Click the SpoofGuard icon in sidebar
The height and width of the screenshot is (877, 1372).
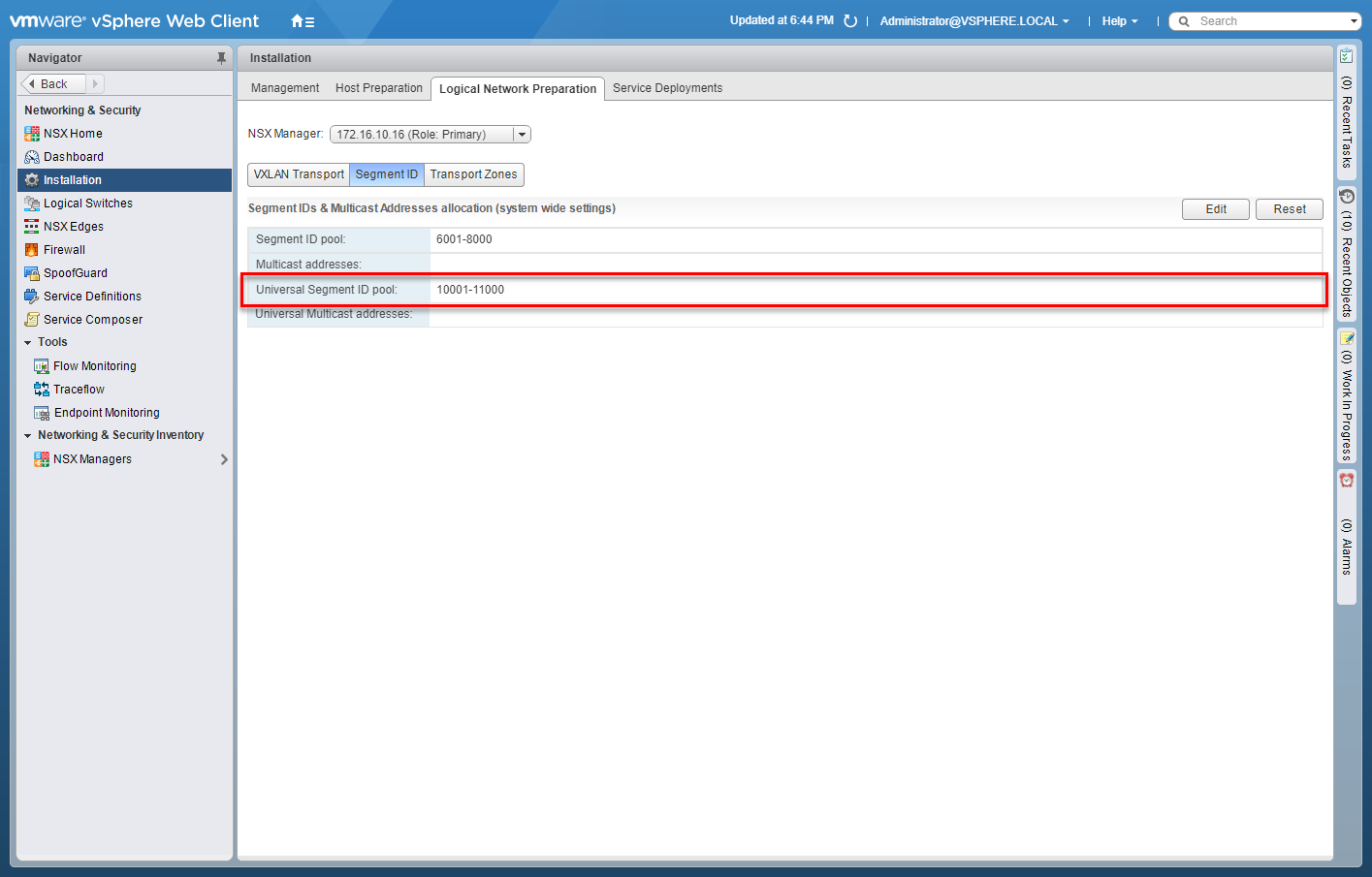[x=32, y=273]
